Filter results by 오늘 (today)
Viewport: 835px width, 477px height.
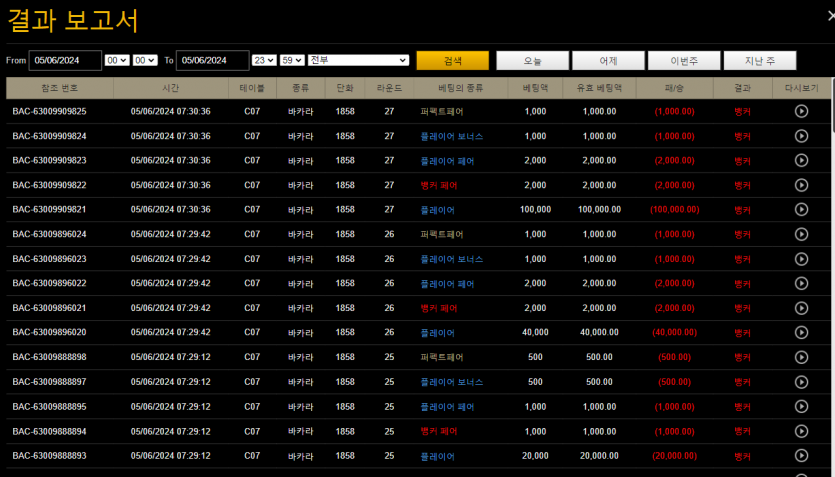point(533,61)
